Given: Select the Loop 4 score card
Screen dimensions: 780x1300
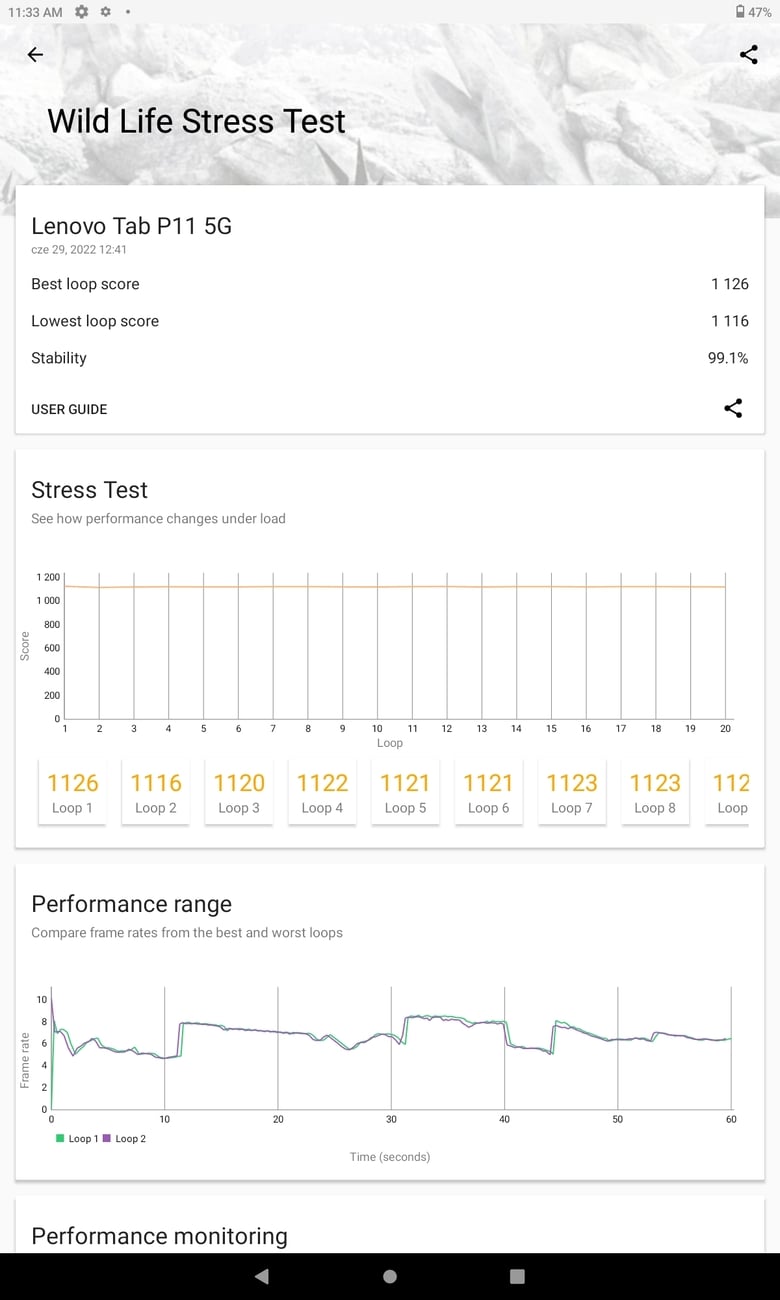Looking at the screenshot, I should click(322, 792).
